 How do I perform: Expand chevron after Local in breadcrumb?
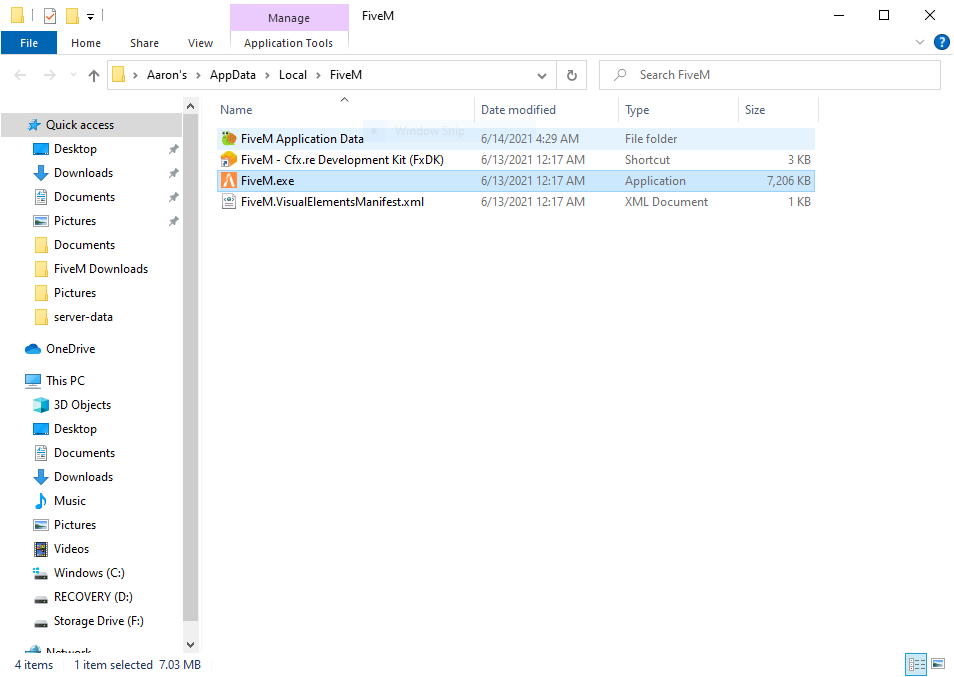click(x=318, y=75)
